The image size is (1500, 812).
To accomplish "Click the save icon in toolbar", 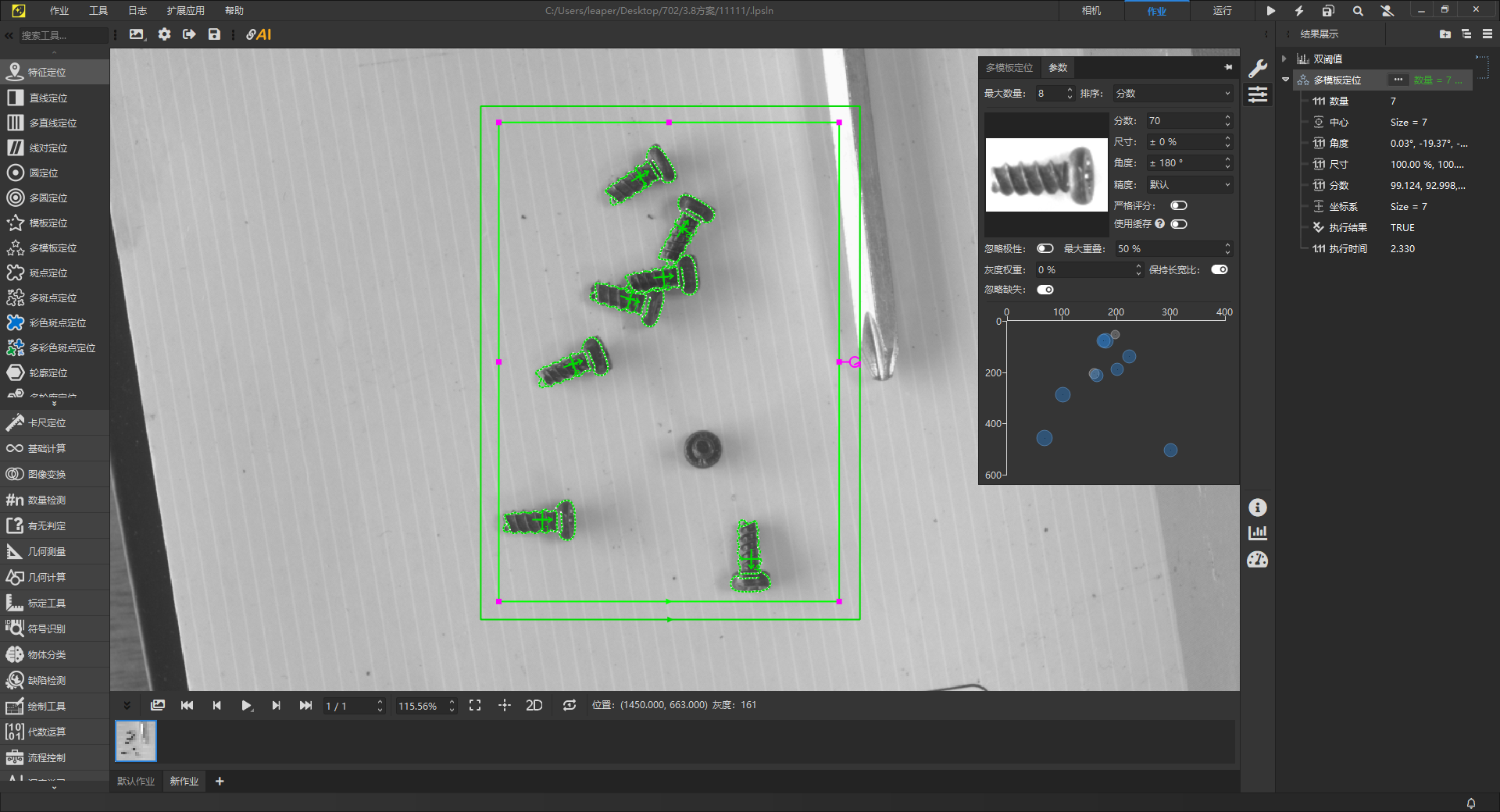I will [x=214, y=34].
